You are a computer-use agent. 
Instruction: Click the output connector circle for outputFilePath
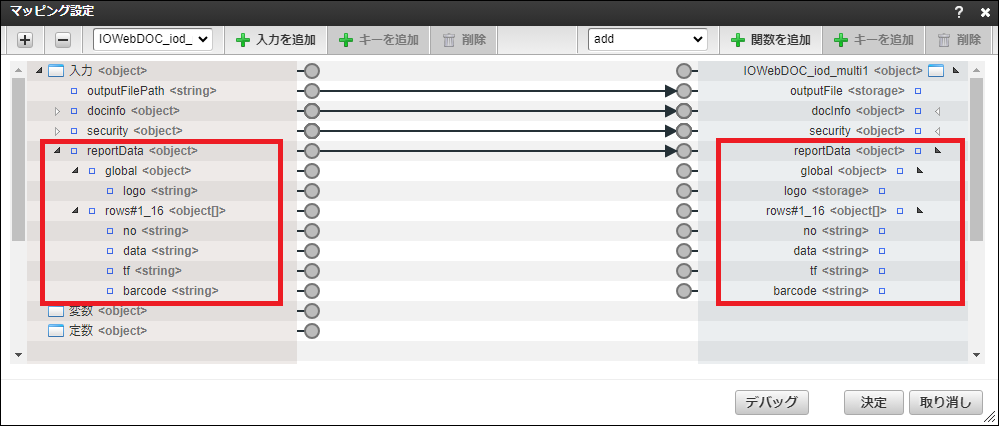pyautogui.click(x=311, y=91)
